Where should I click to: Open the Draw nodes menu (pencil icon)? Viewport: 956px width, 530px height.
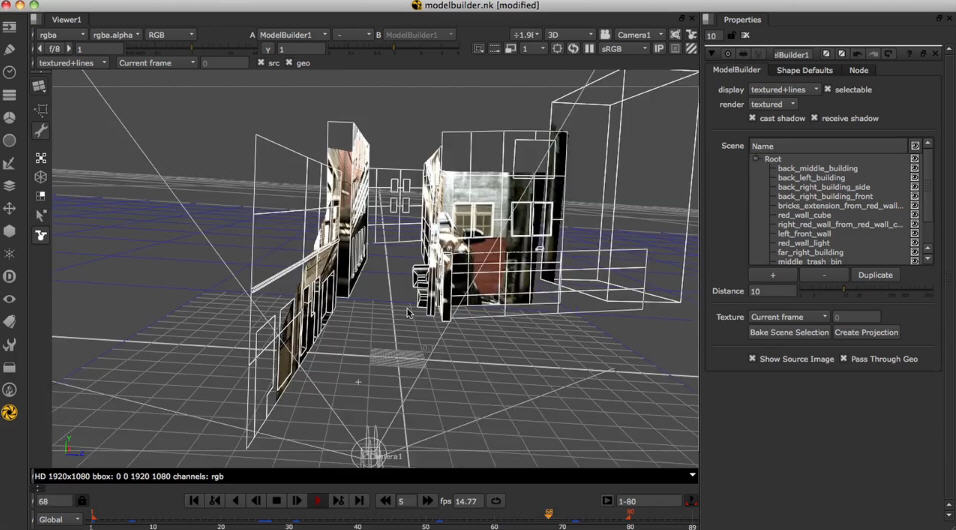(10, 49)
